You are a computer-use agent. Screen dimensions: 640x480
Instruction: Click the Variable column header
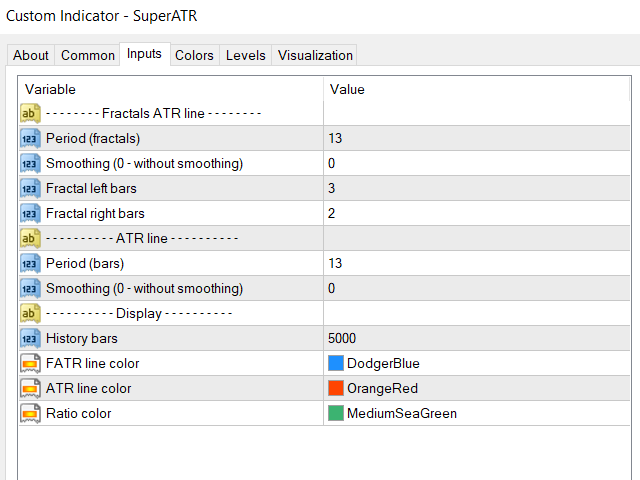[171, 89]
